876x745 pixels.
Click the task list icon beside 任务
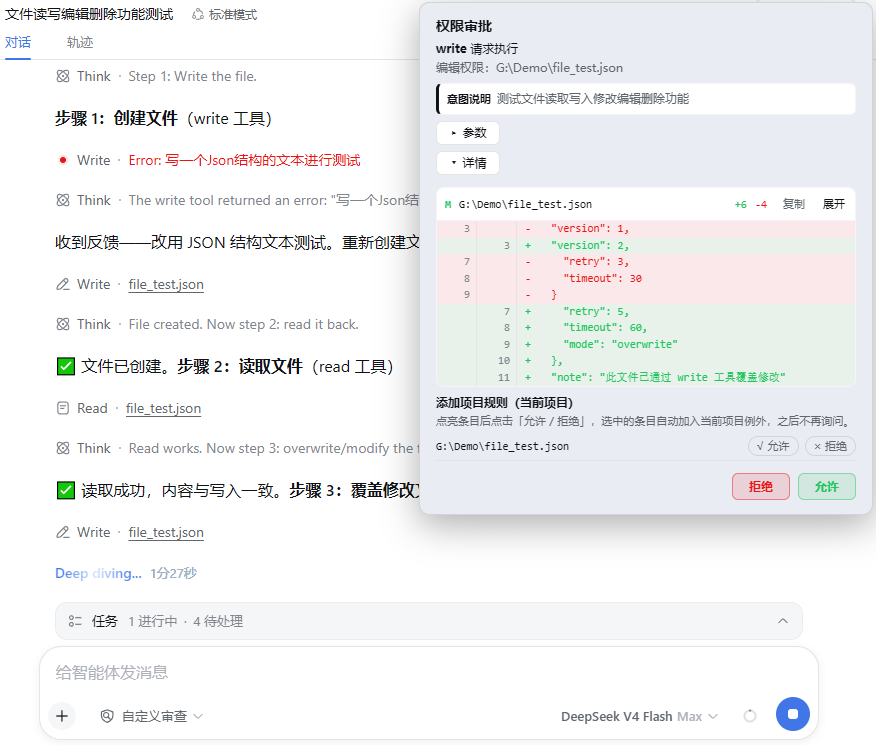coord(75,621)
